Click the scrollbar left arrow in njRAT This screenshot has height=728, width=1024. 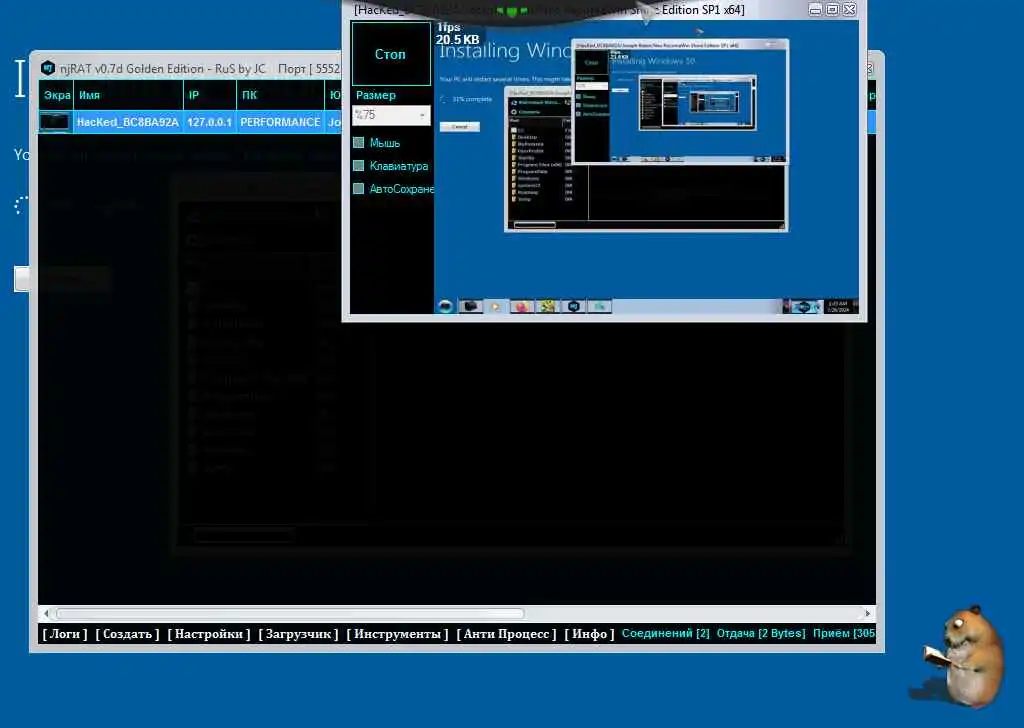[46, 614]
